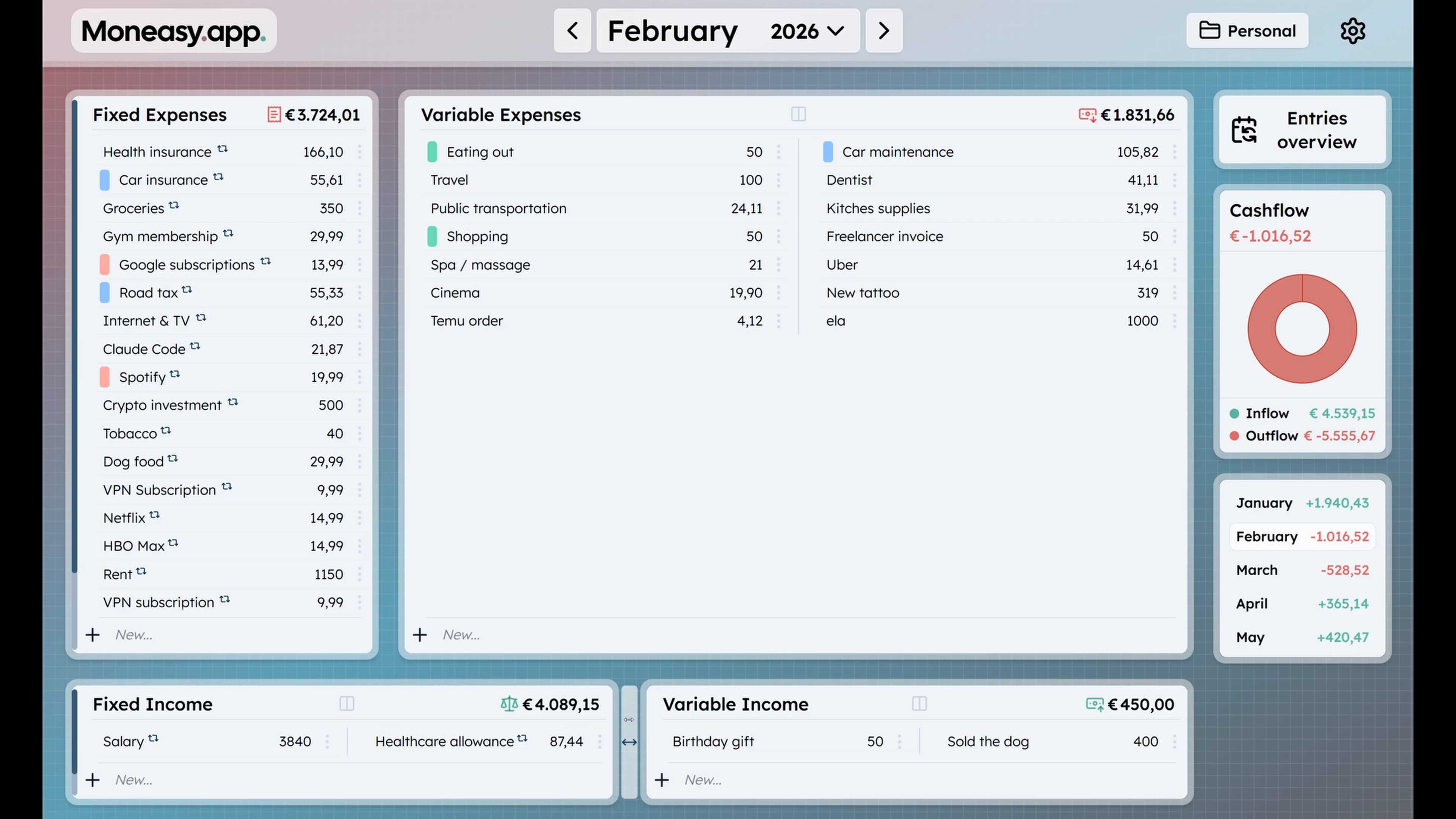Image resolution: width=1456 pixels, height=819 pixels.
Task: Click the Fixed Income balance scale icon
Action: click(x=509, y=704)
